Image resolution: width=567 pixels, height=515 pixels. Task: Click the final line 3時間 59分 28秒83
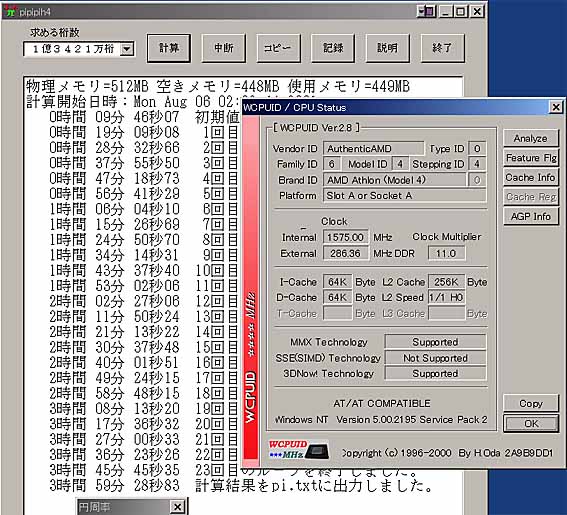click(114, 485)
